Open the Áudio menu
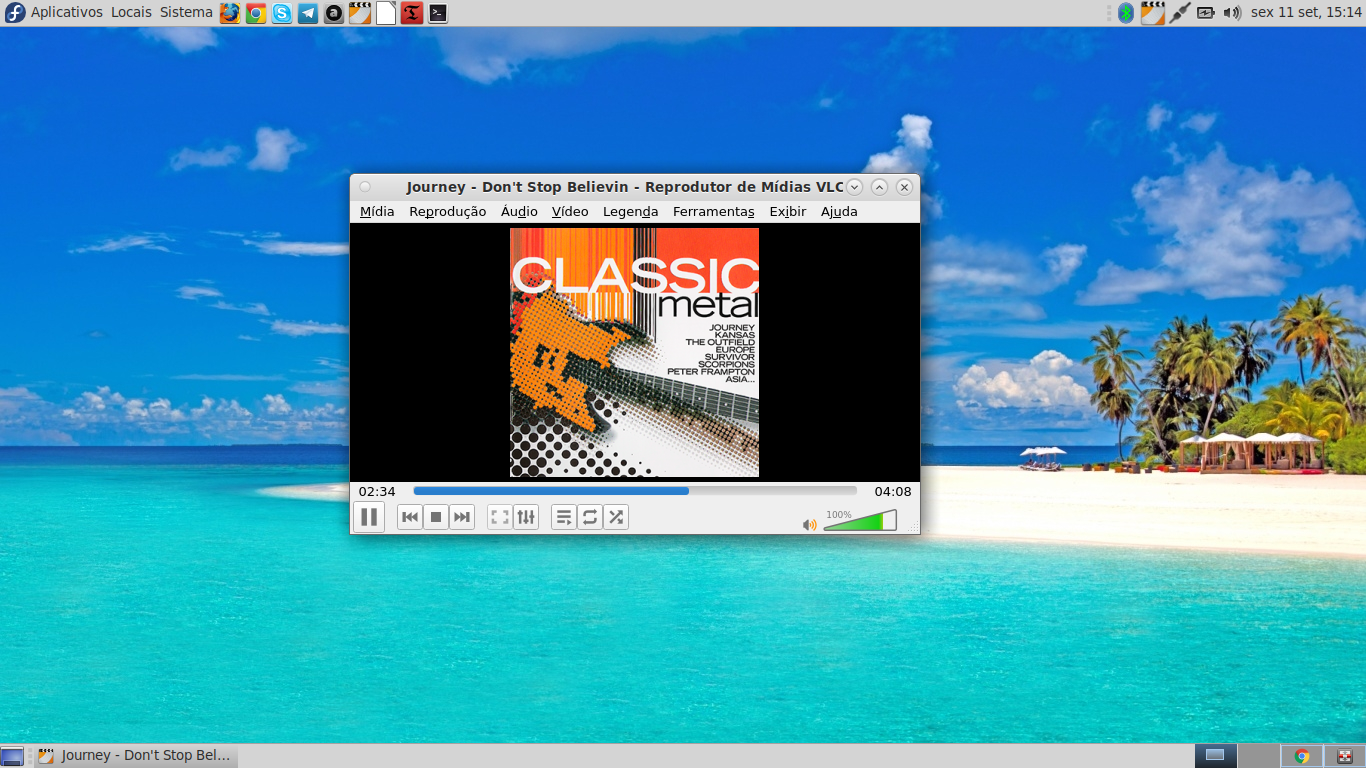The image size is (1366, 768). (519, 211)
